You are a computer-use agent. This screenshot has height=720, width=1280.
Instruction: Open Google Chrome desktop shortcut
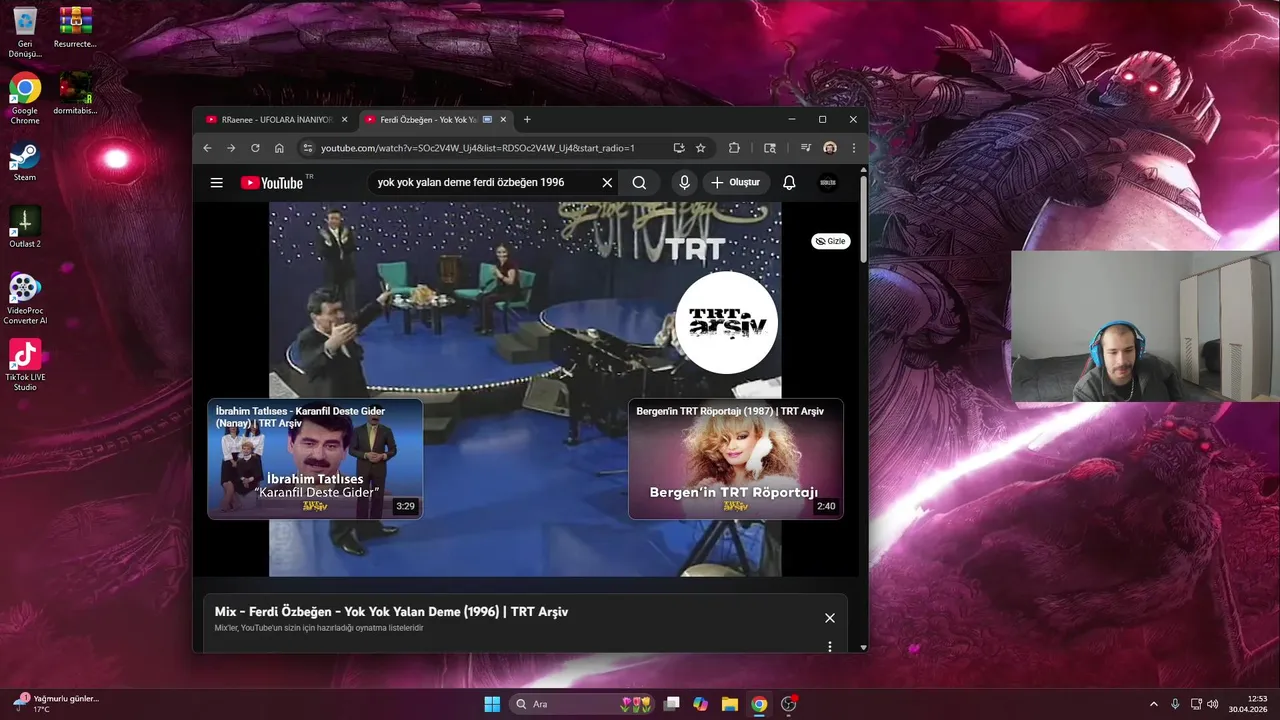(25, 100)
